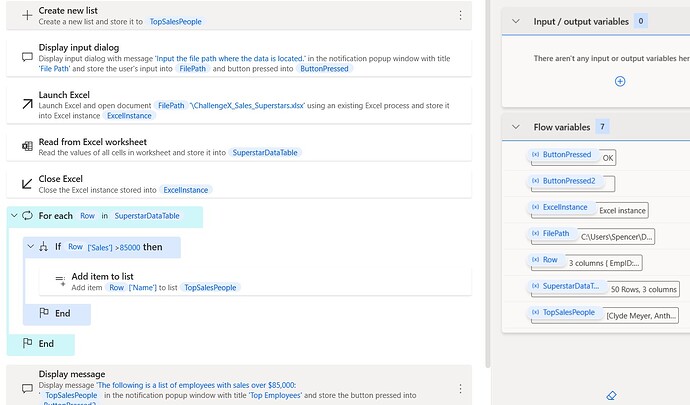
Task: Collapse the For each loop block
Action: pos(14,215)
